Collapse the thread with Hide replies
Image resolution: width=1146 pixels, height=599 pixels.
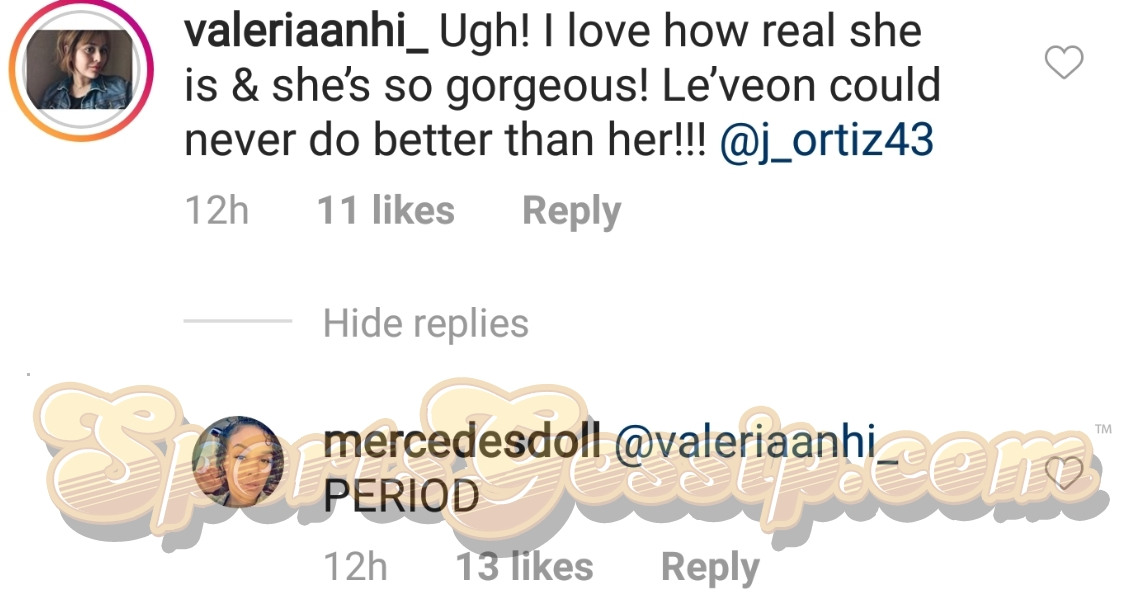[426, 323]
